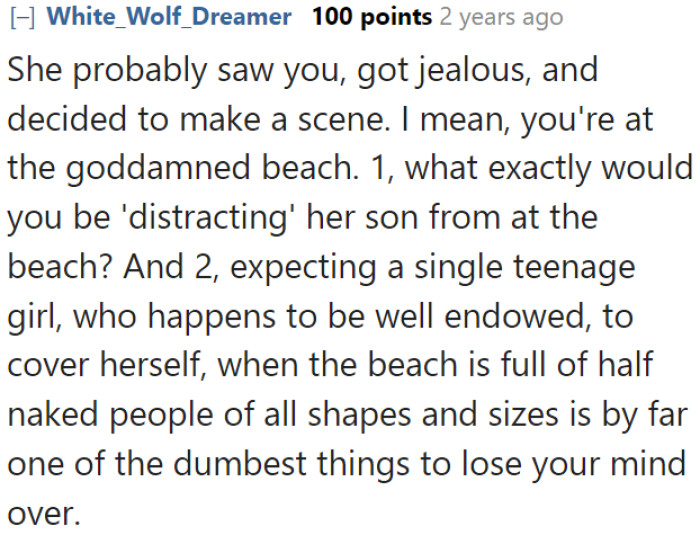Screen dimensions: 700x535
Task: Click the word 'dumbest' in the comment
Action: point(240,464)
